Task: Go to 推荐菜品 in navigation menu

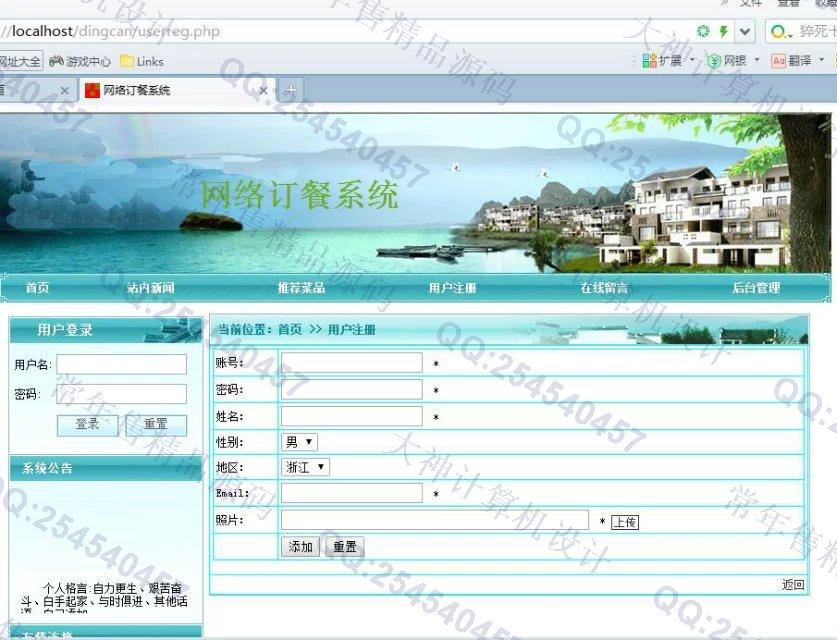Action: coord(301,288)
